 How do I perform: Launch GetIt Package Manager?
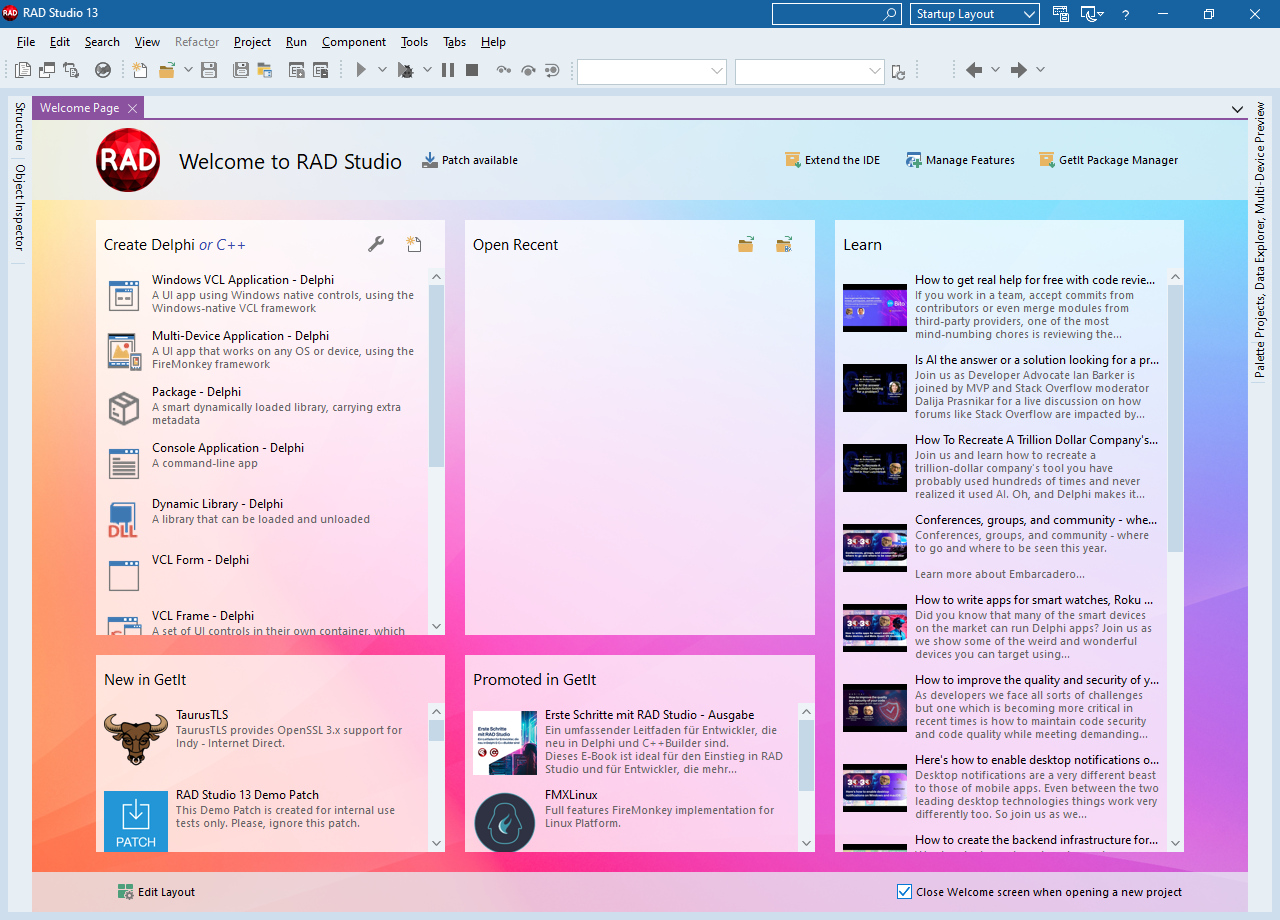pyautogui.click(x=1108, y=160)
